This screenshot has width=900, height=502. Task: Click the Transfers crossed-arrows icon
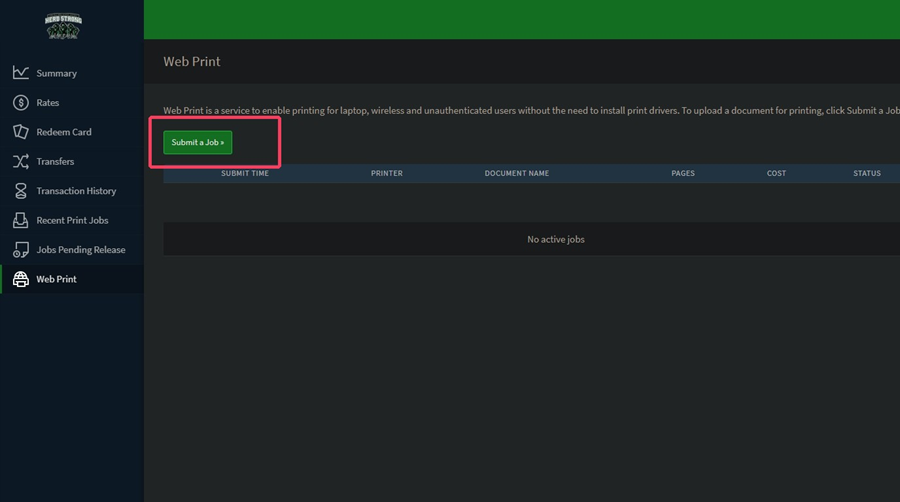pyautogui.click(x=21, y=161)
